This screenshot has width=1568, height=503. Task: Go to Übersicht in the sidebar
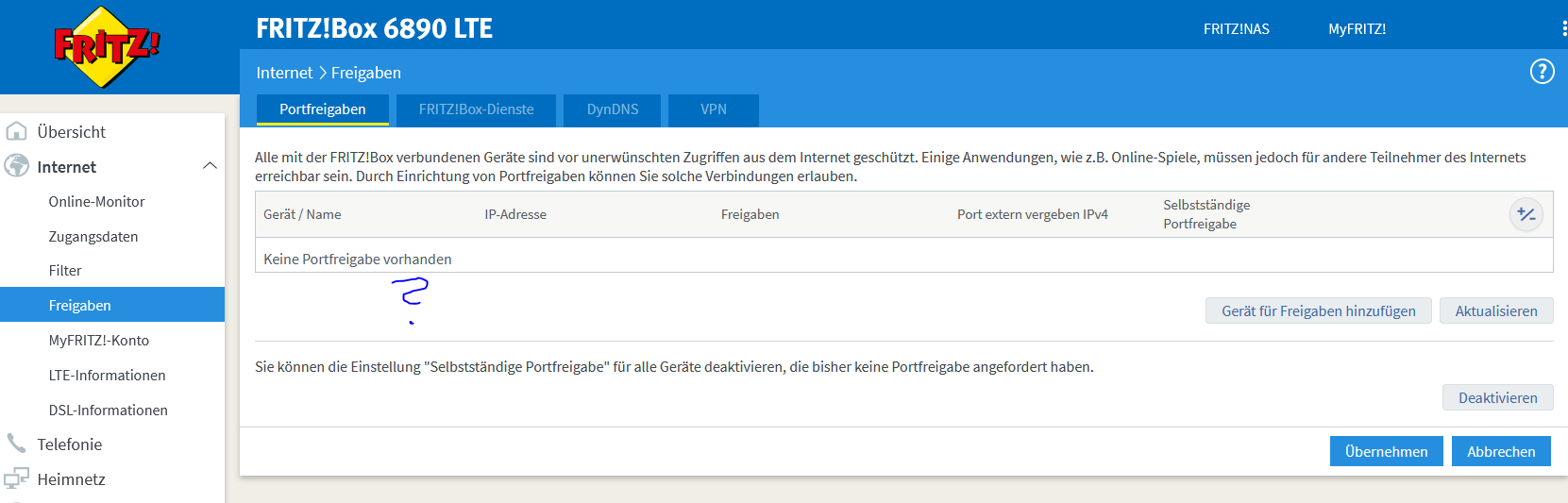coord(72,132)
